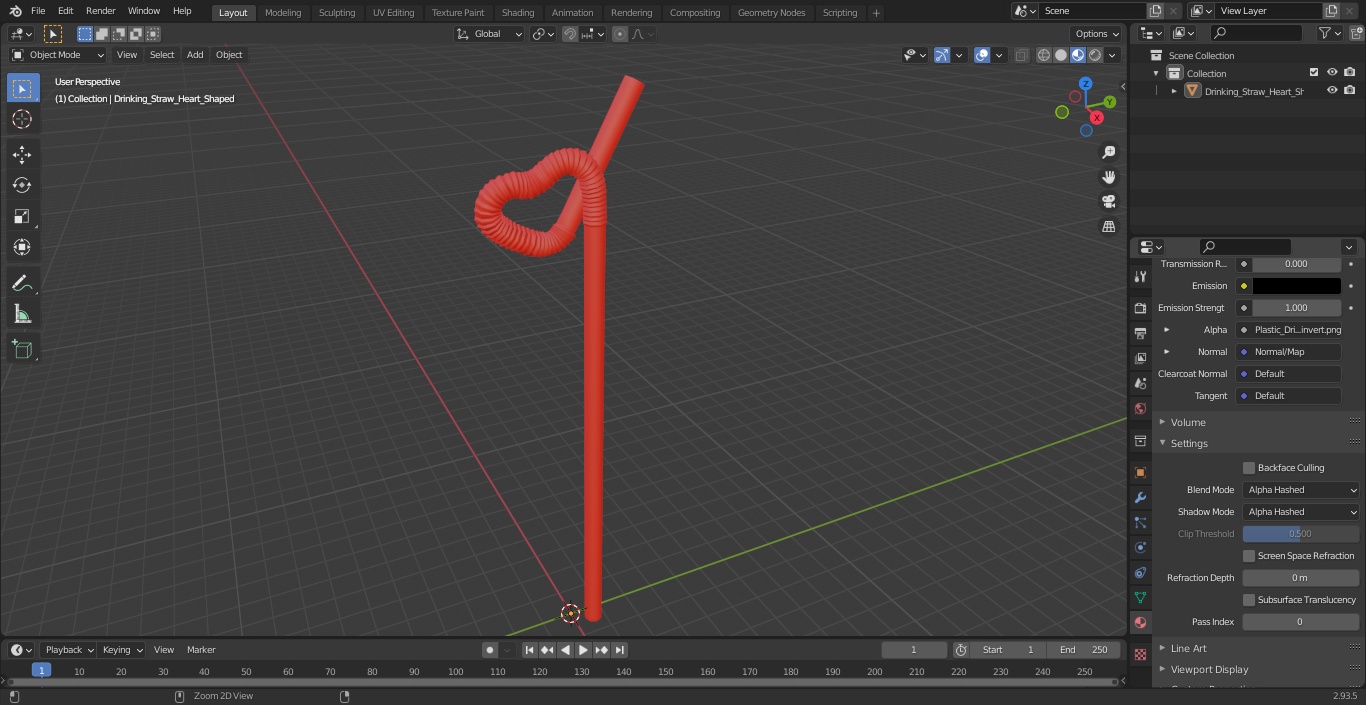This screenshot has height=705, width=1366.
Task: Click the Select Box tool
Action: (x=22, y=89)
